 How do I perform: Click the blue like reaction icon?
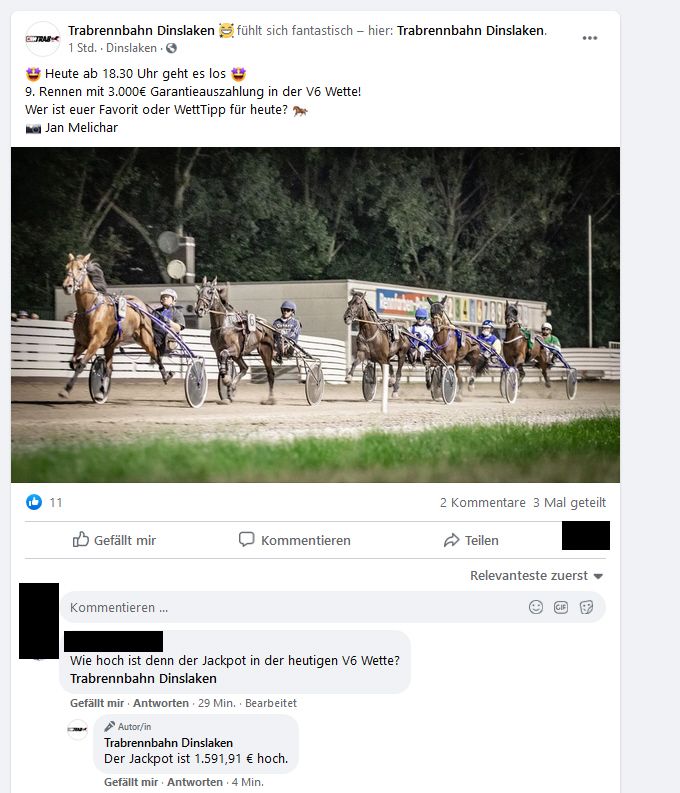coord(34,502)
